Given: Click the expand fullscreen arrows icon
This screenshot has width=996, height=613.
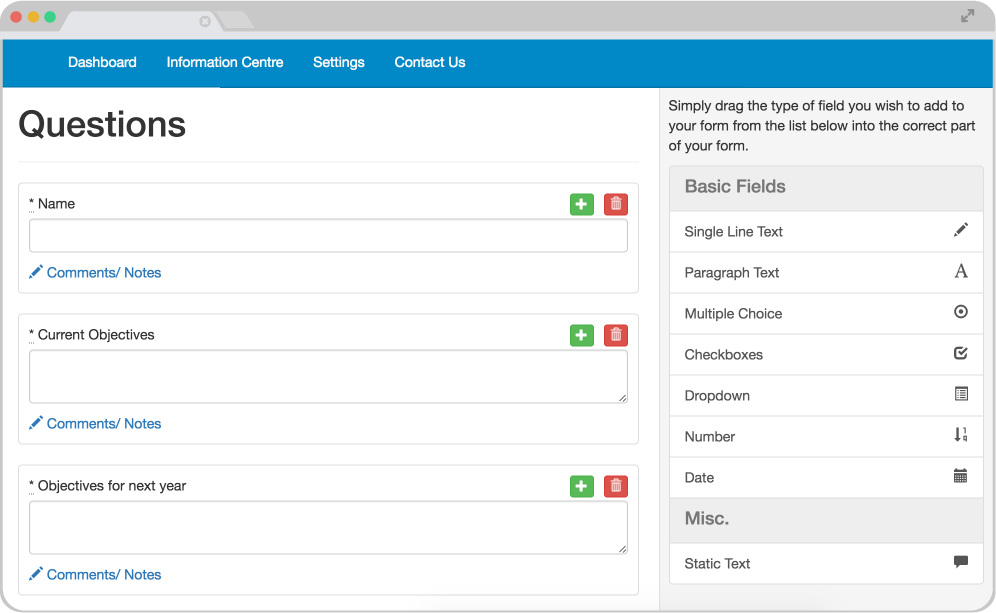Looking at the screenshot, I should coord(967,16).
